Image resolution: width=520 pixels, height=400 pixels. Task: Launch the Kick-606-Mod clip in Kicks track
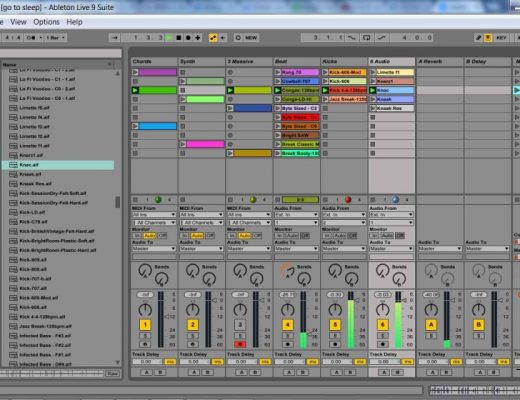[325, 72]
